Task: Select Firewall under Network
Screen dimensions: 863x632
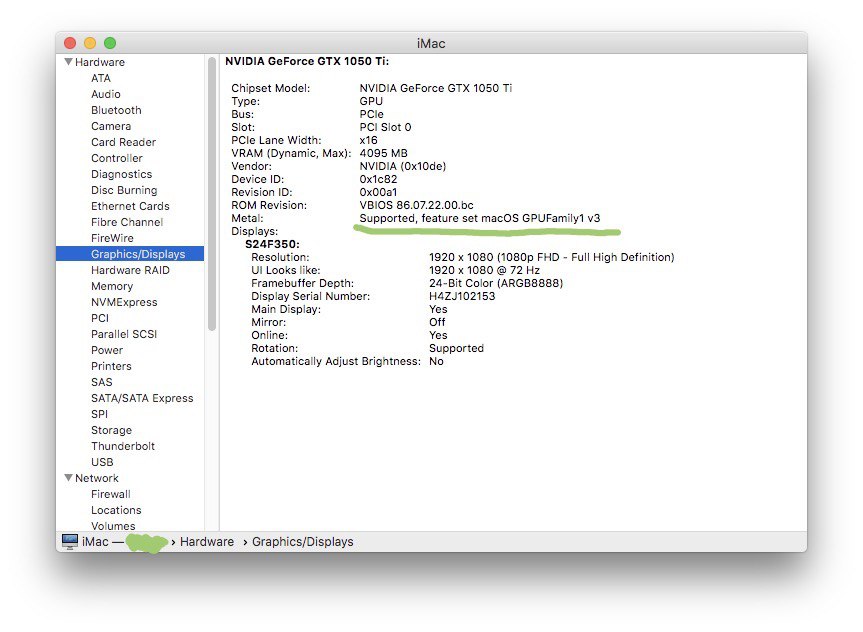Action: (x=111, y=494)
